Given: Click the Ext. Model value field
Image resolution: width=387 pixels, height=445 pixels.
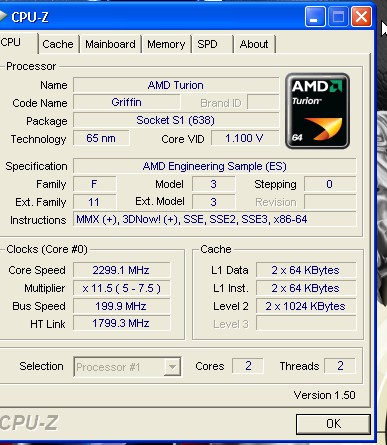Looking at the screenshot, I should point(214,202).
